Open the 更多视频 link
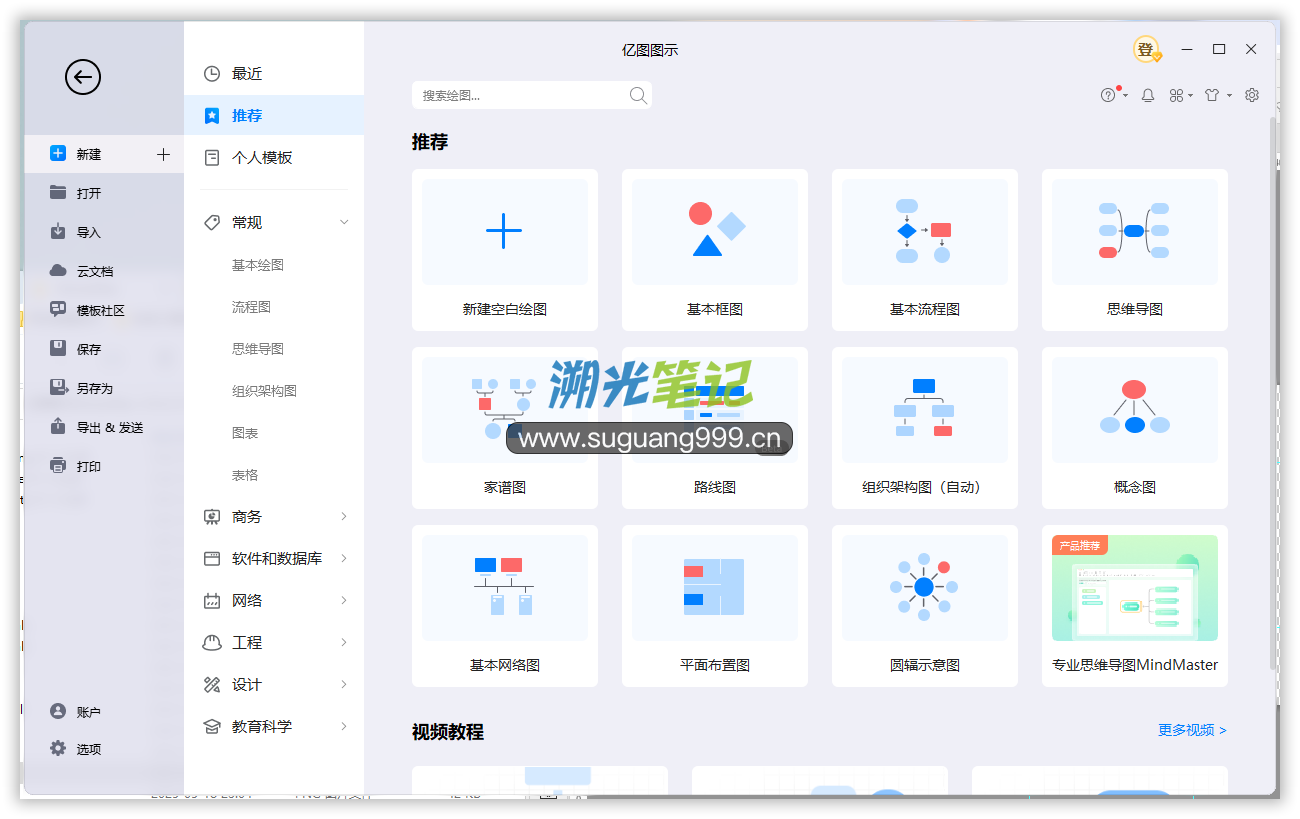The width and height of the screenshot is (1300, 819). point(1192,730)
